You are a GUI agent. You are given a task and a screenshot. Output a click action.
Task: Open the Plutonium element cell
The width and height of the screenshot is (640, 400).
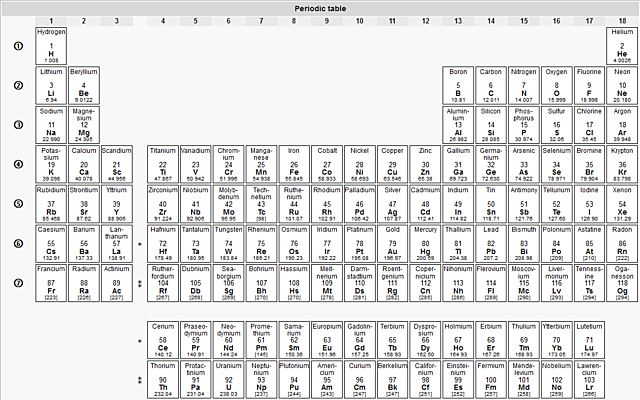[x=294, y=379]
